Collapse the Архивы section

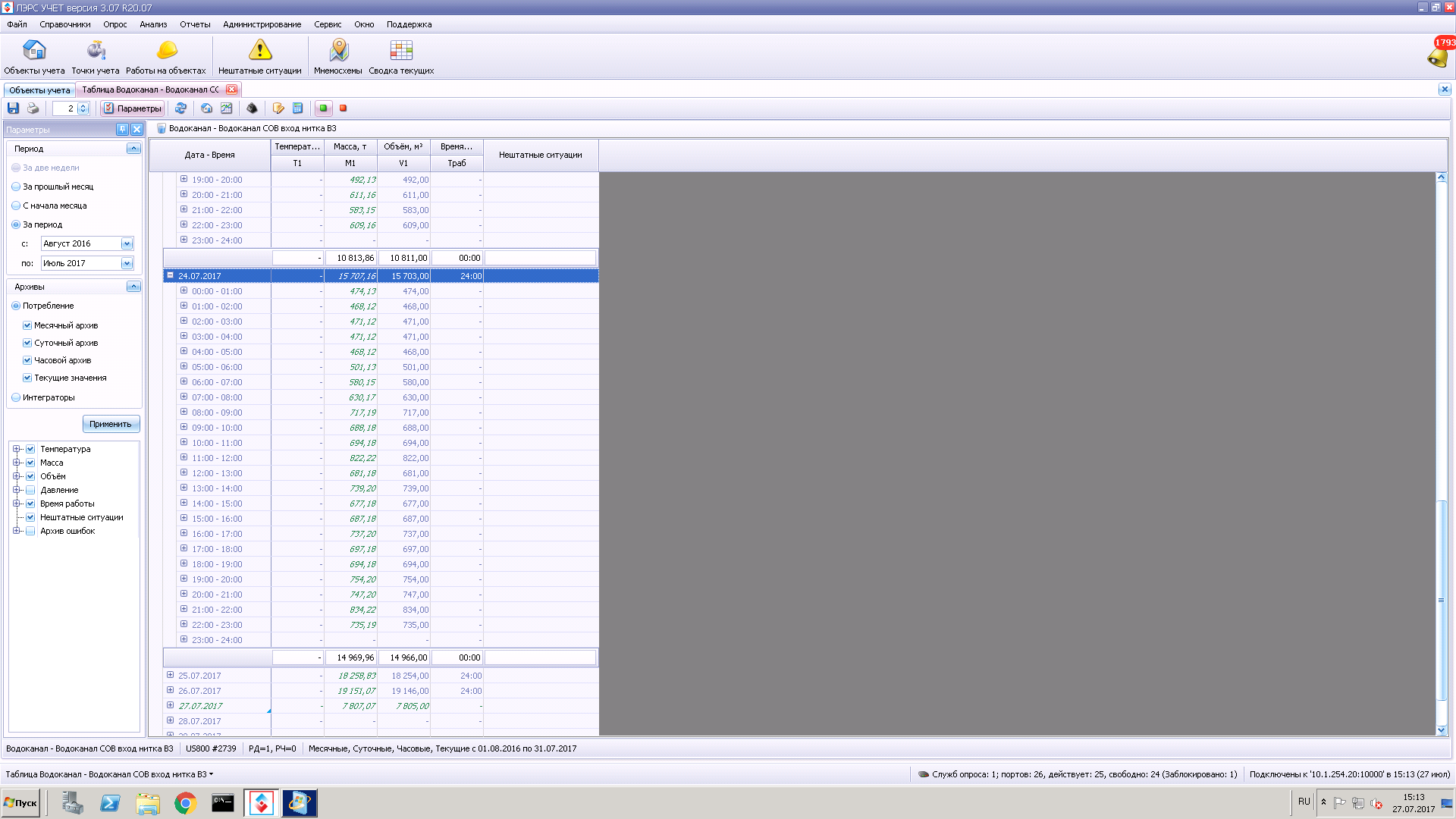[133, 287]
